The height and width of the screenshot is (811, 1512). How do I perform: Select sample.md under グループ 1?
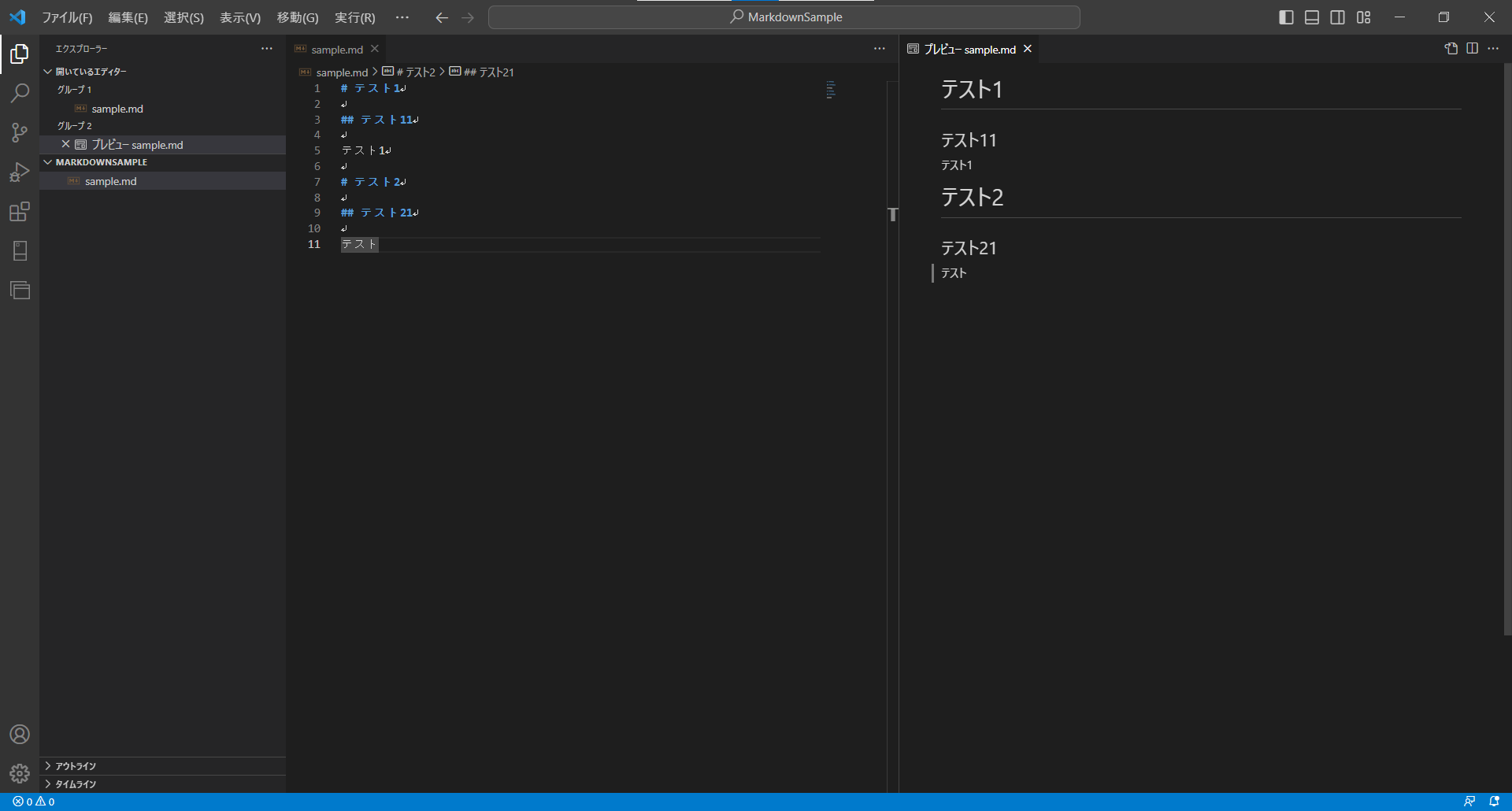click(x=162, y=109)
